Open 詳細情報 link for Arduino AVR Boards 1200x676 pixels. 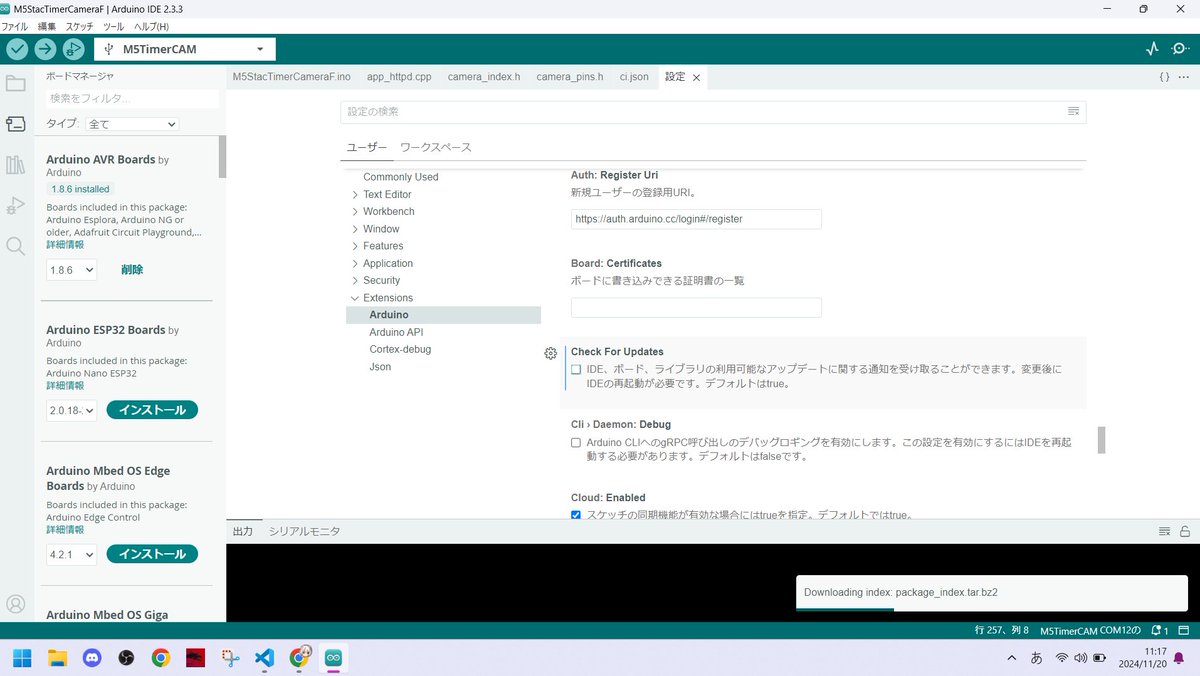pyautogui.click(x=65, y=244)
